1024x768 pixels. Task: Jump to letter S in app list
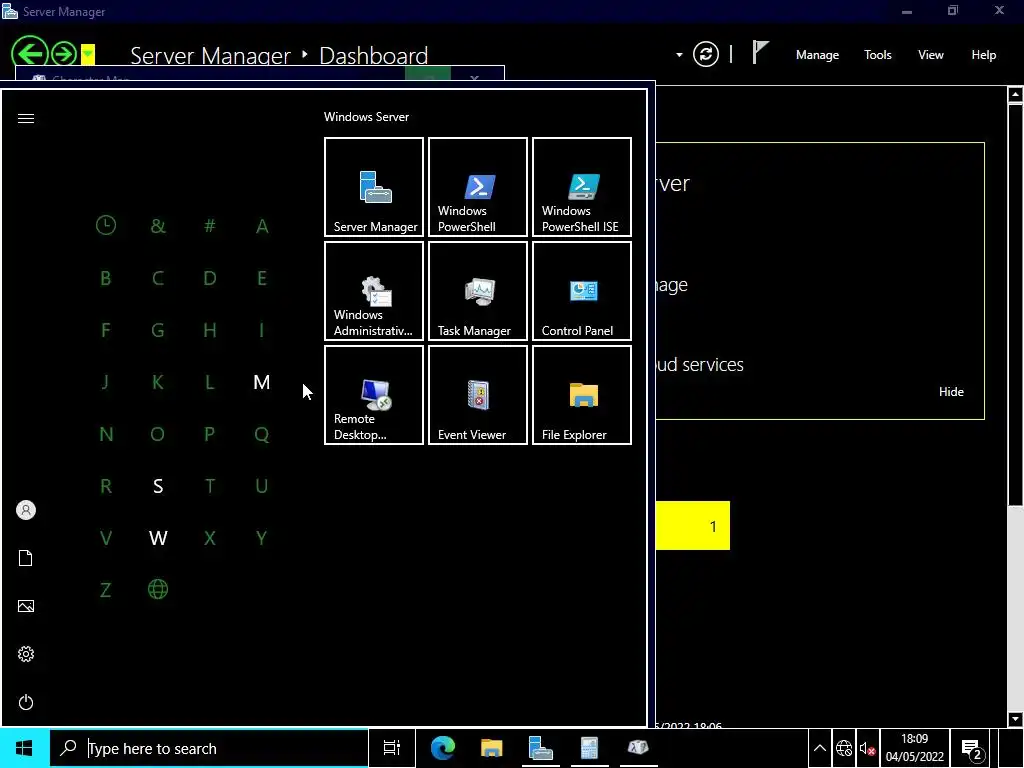[x=157, y=486]
